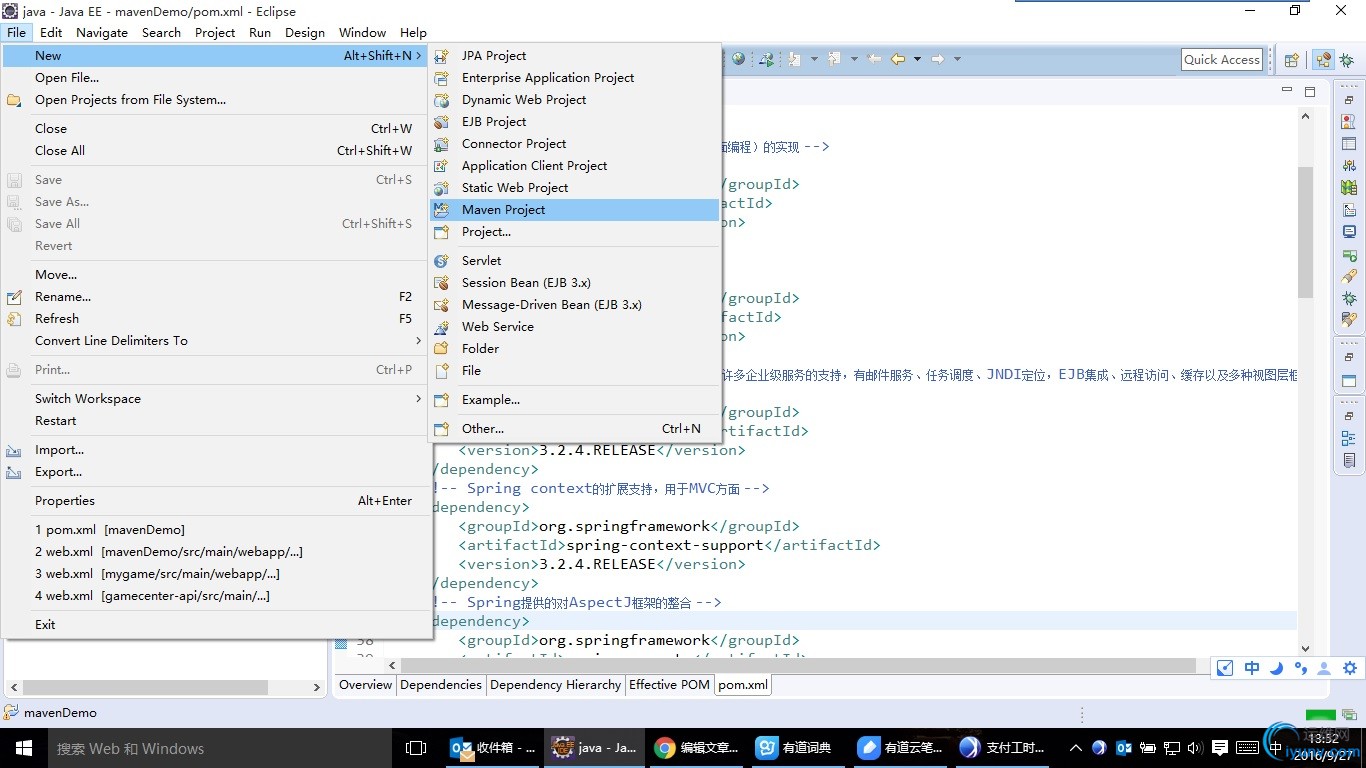Click Open Projects from File System...
The width and height of the screenshot is (1366, 768).
[x=216, y=99]
